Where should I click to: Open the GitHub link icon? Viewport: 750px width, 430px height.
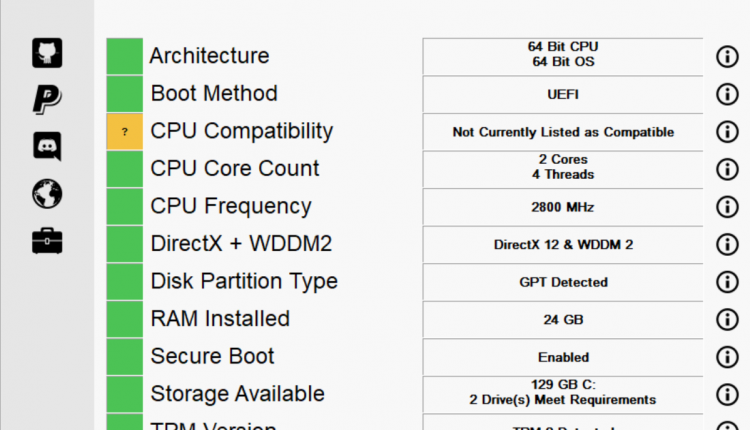click(47, 53)
